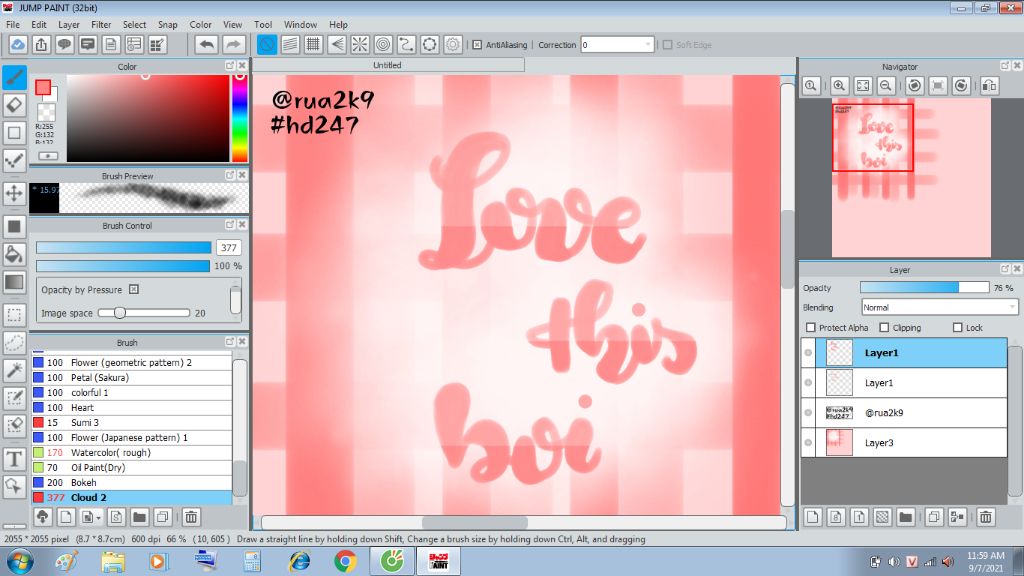Enable the crisscross grid snap
1024x576 pixels.
[x=313, y=44]
